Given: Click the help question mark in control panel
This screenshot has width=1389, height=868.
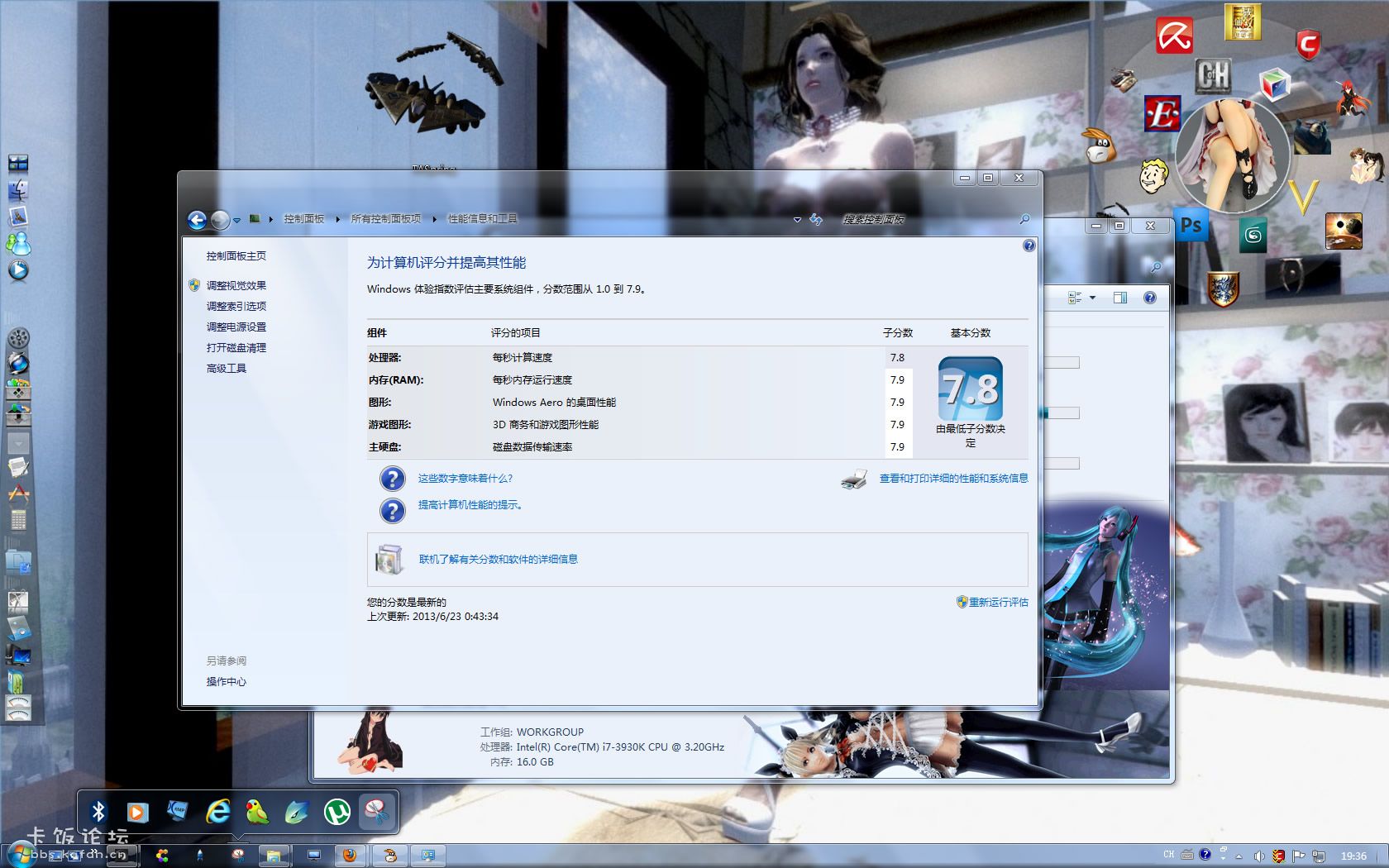Looking at the screenshot, I should 1029,246.
